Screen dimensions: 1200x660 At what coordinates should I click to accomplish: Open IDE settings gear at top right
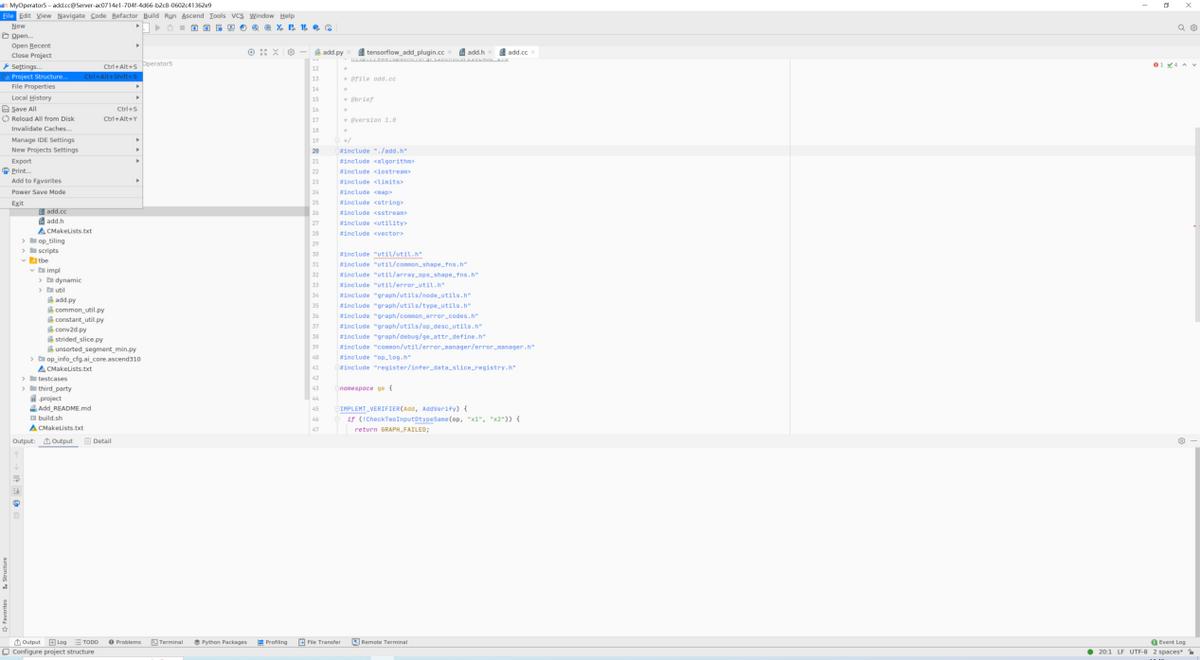point(1192,28)
